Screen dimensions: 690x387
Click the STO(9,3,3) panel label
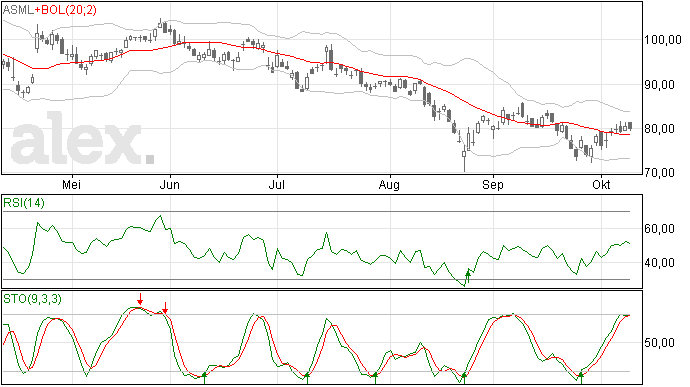32,299
